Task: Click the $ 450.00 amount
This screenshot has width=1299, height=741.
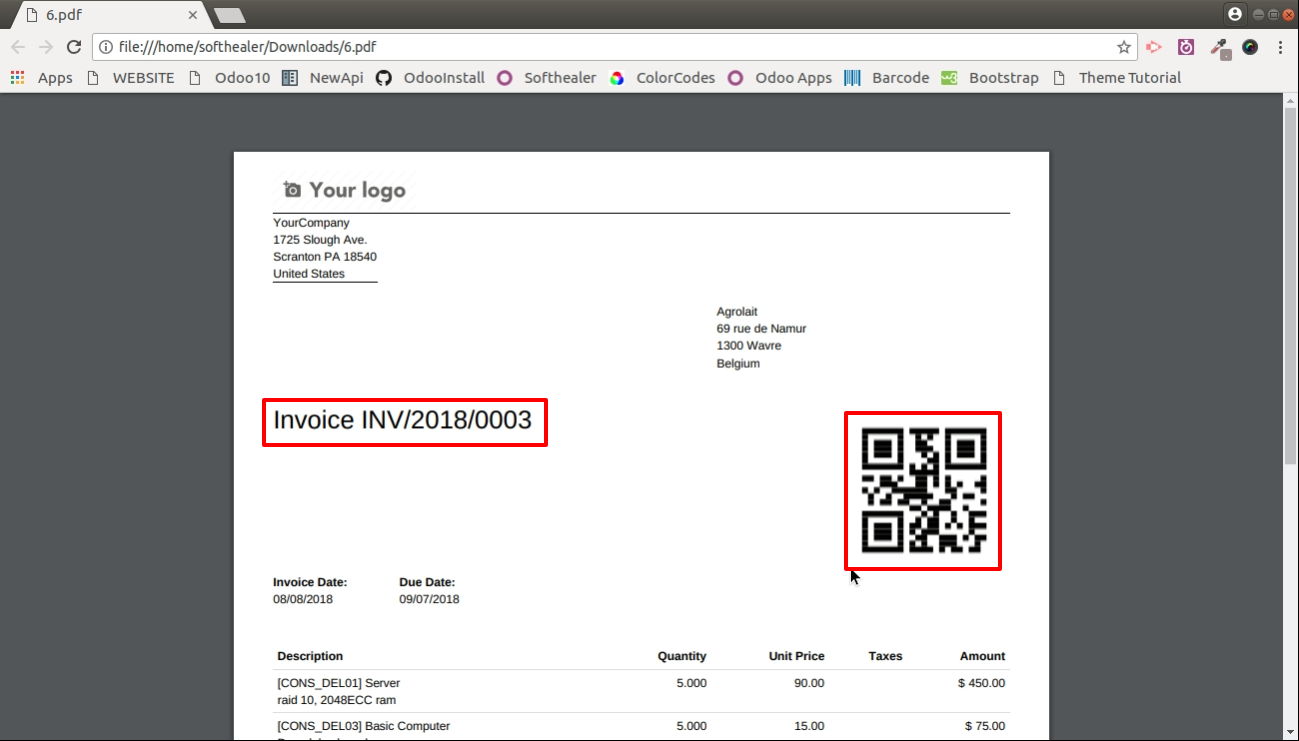Action: pos(981,684)
